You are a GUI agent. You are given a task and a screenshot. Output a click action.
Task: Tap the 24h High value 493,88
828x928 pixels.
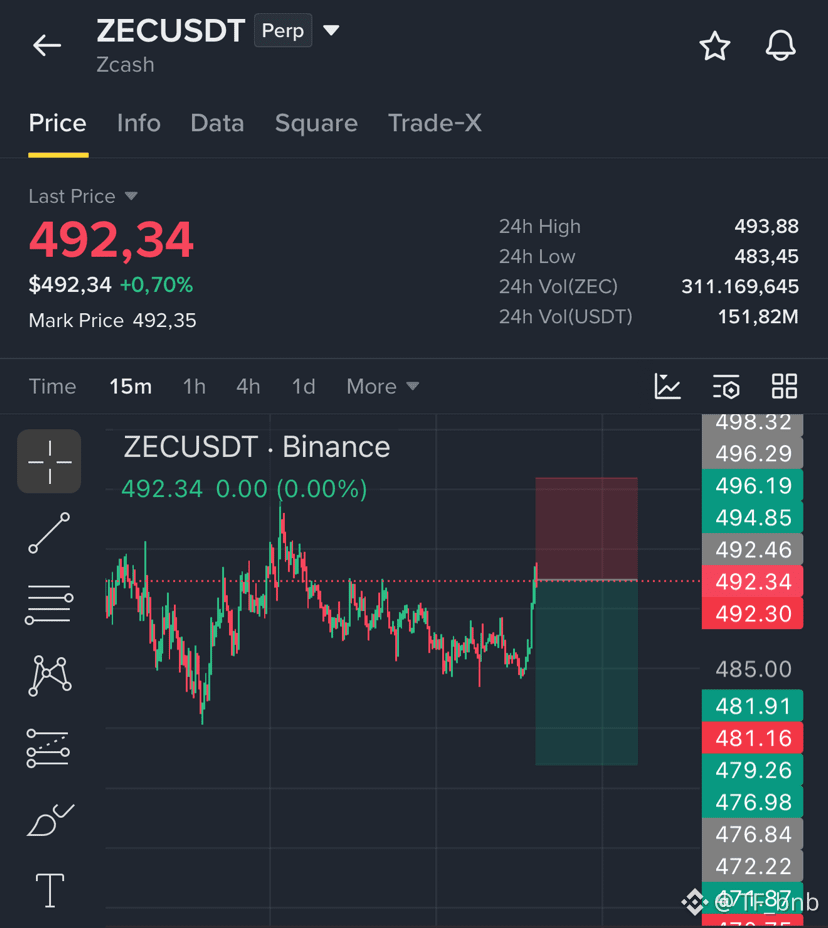coord(766,226)
